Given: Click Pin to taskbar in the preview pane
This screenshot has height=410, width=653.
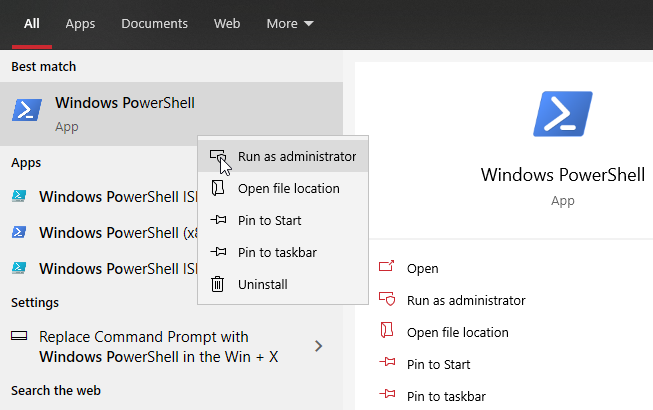Looking at the screenshot, I should coord(446,396).
